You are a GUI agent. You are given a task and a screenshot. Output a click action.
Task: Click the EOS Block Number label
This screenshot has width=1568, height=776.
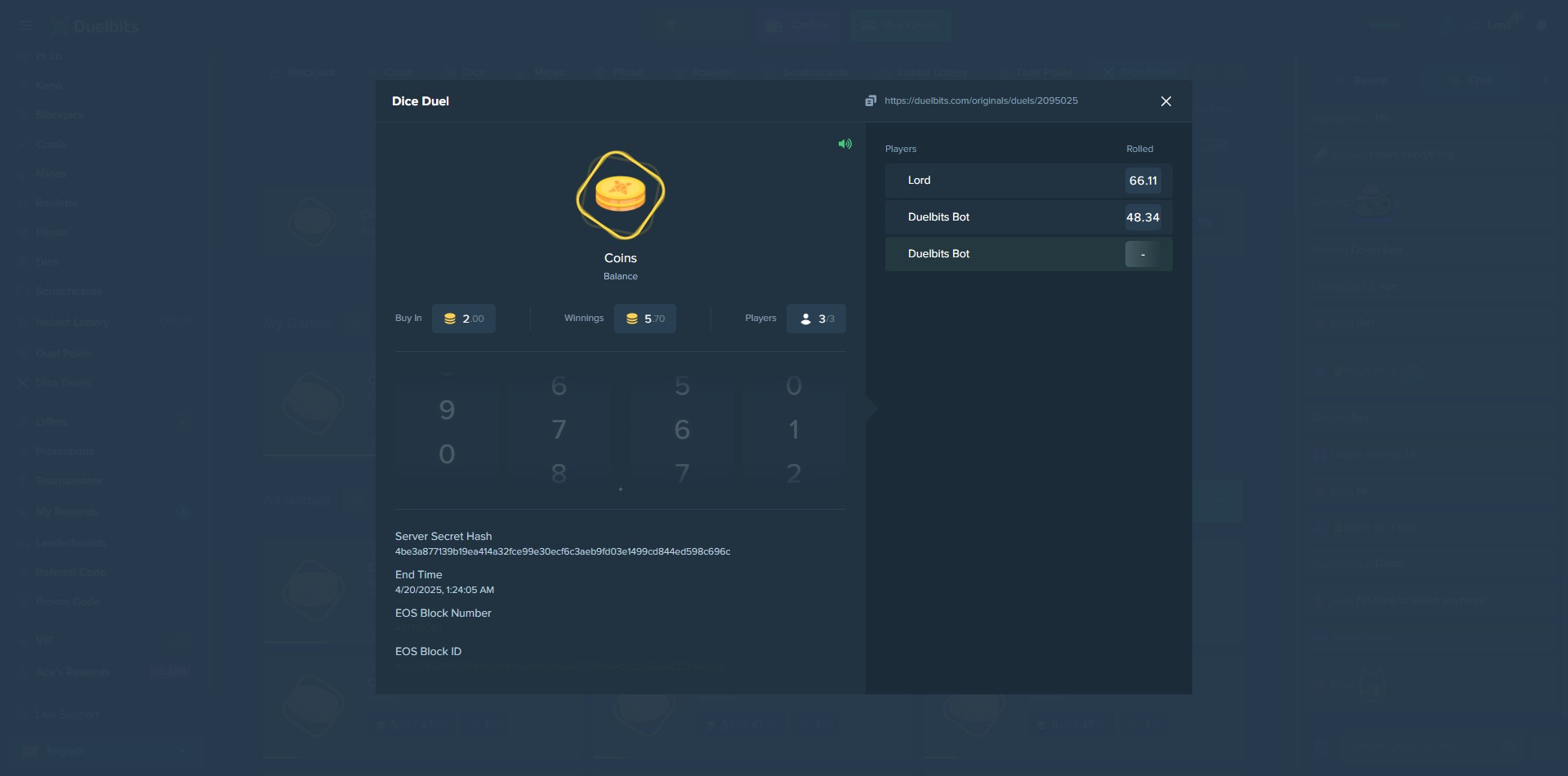[443, 613]
